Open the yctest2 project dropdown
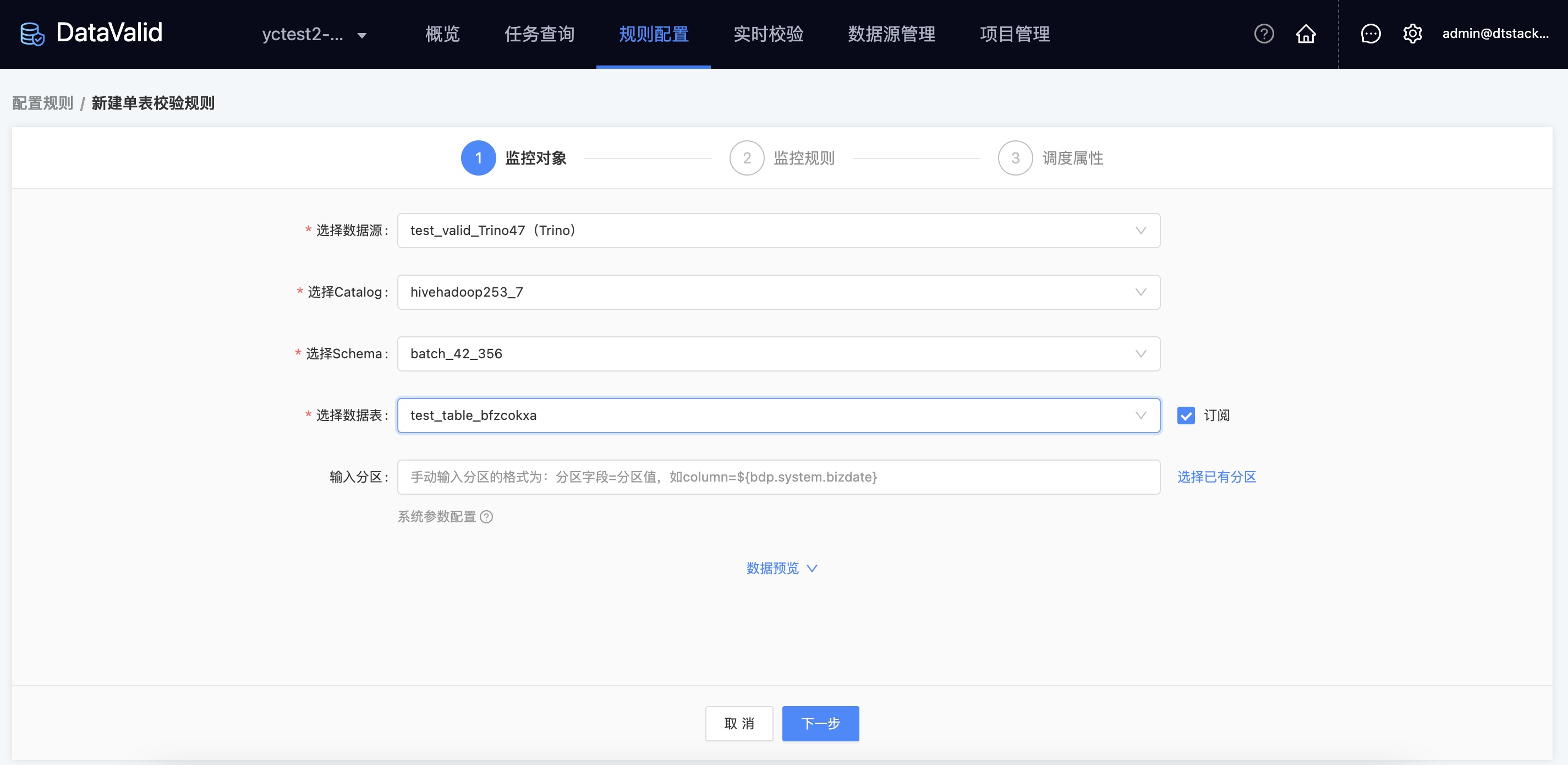The image size is (1568, 765). click(314, 35)
